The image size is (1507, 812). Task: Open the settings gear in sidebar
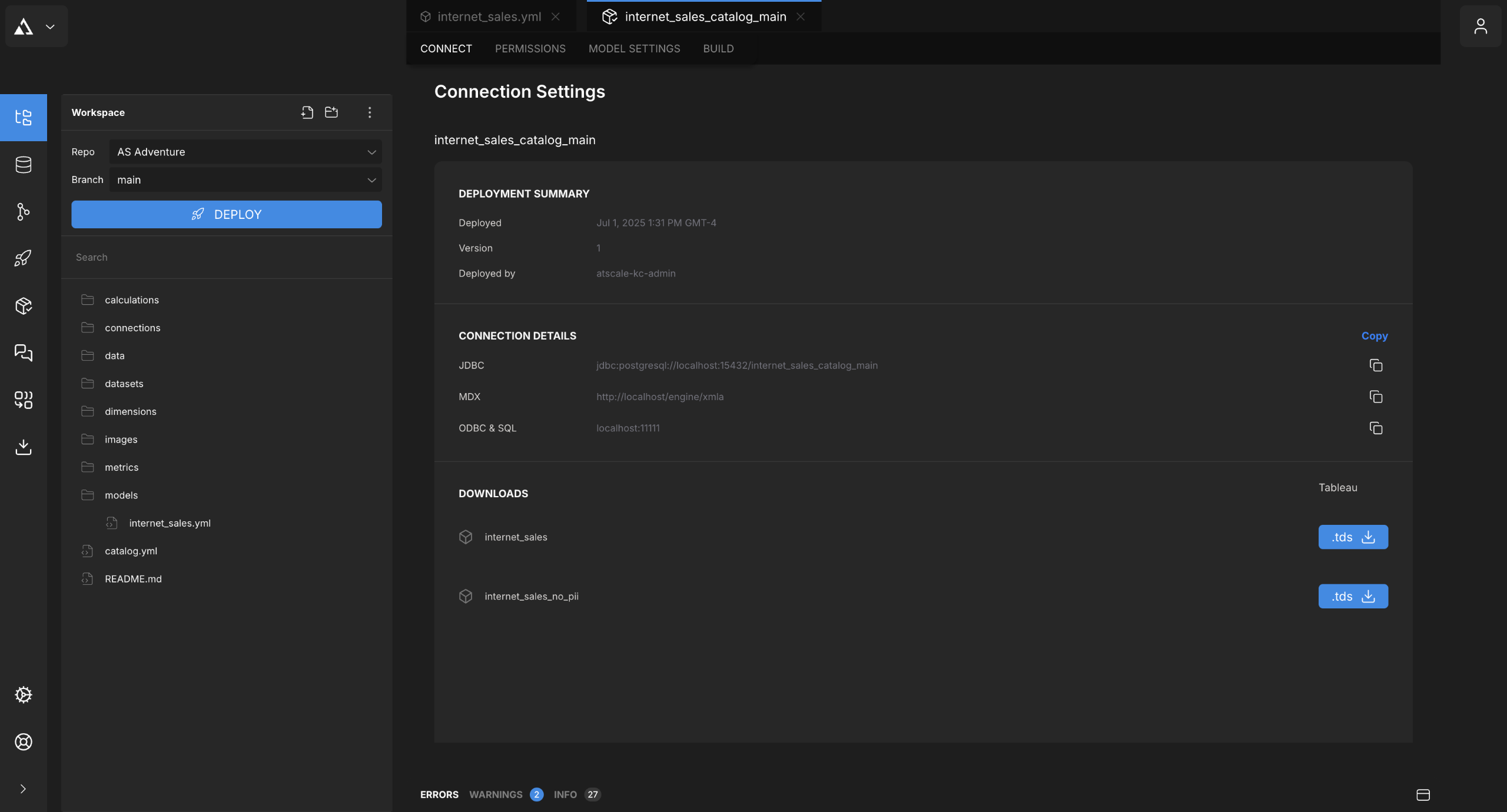pos(24,695)
